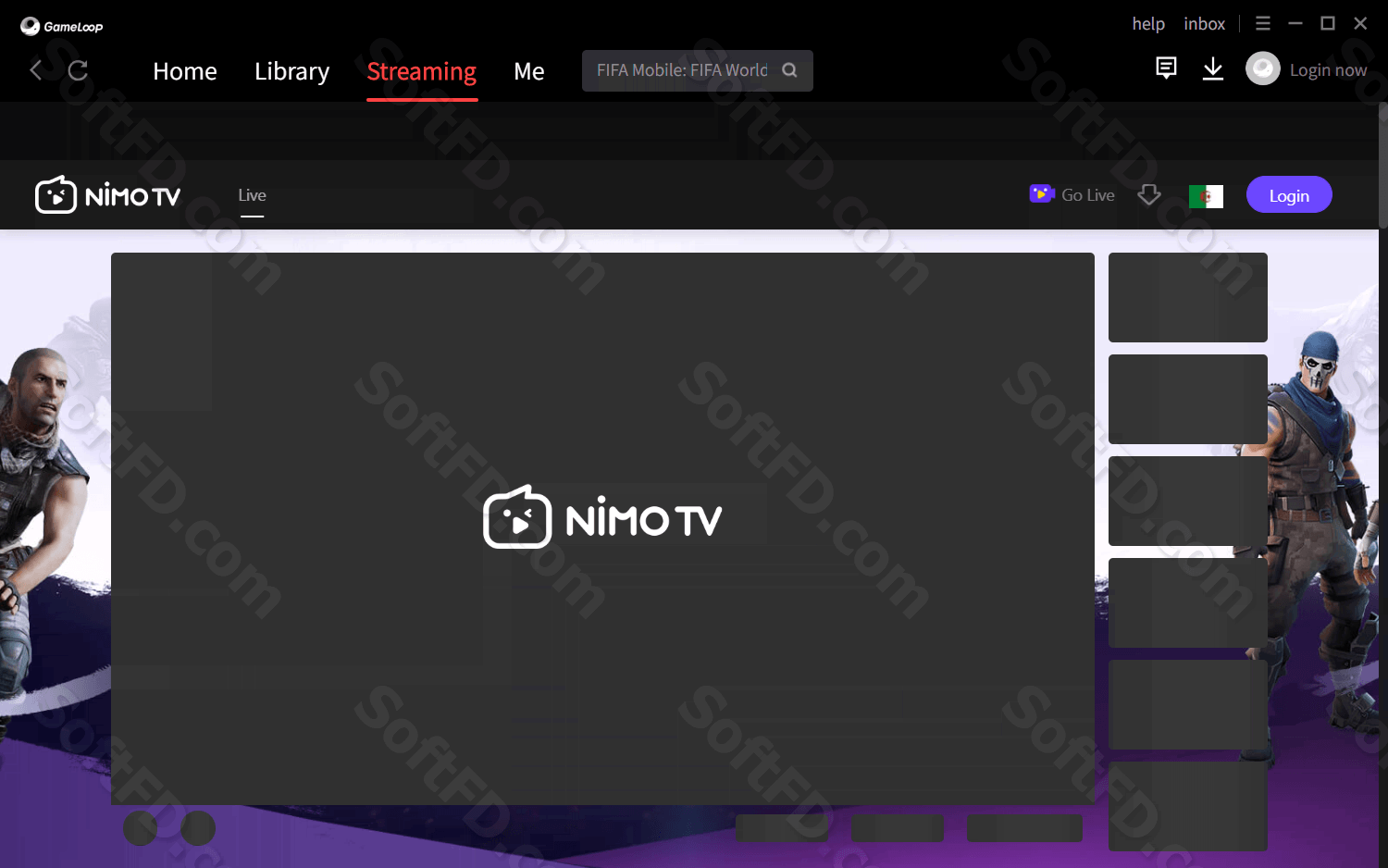The width and height of the screenshot is (1388, 868).
Task: Select the first stream thumbnail in sidebar
Action: tap(1188, 297)
